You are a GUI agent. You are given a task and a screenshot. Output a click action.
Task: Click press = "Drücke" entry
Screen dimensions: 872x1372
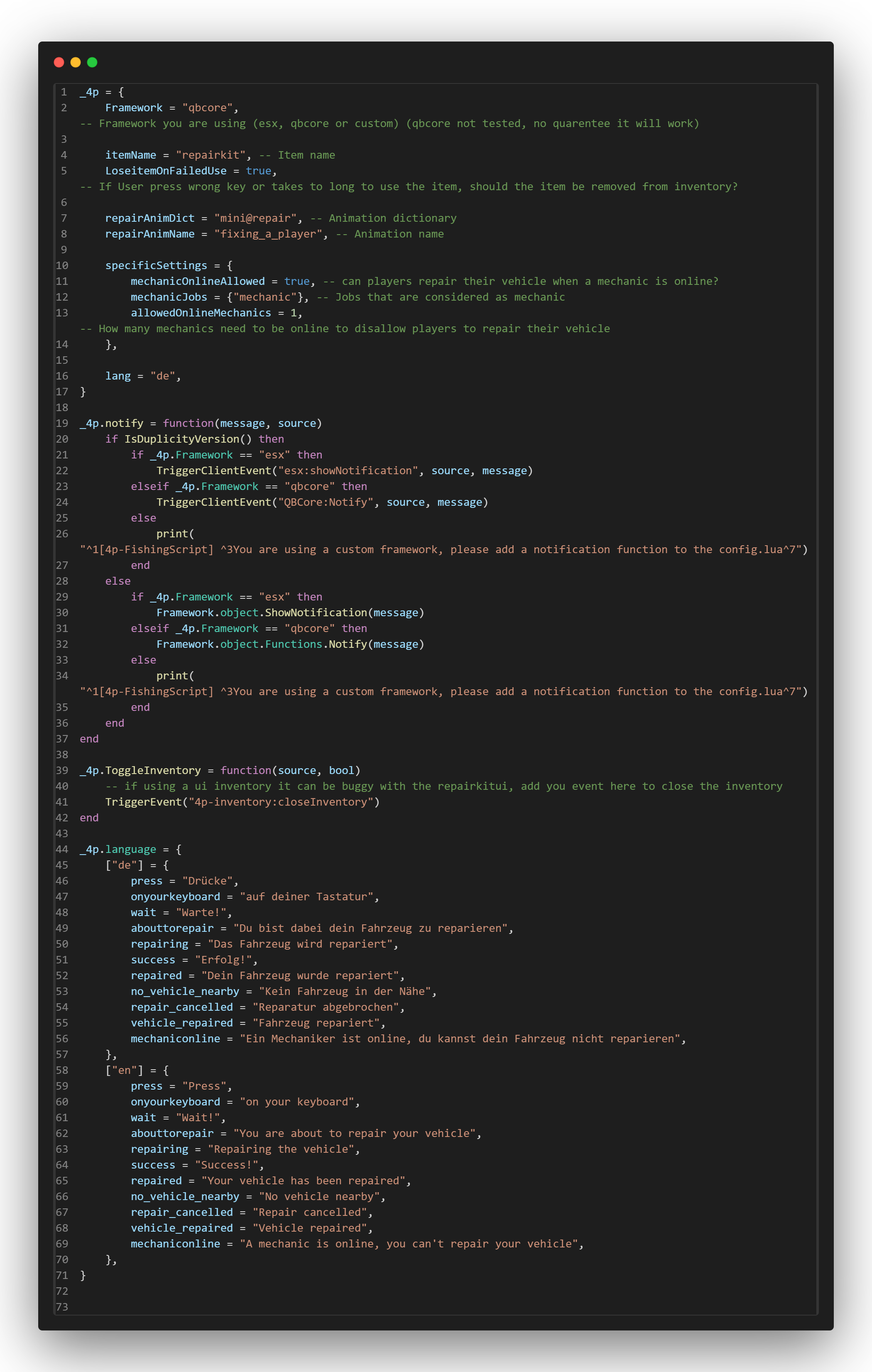click(184, 881)
